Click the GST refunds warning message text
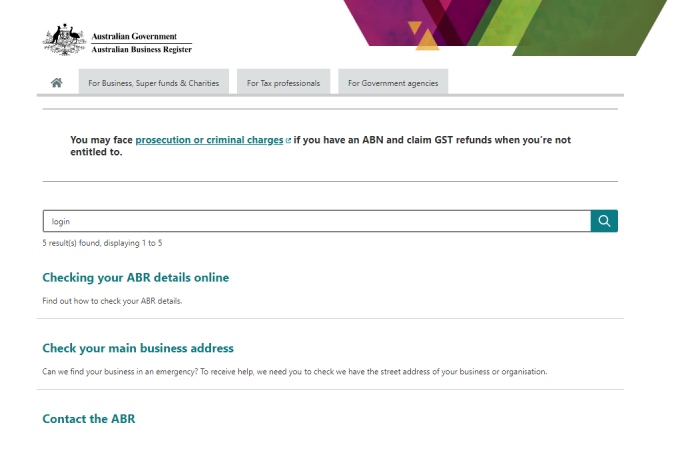This screenshot has width=700, height=450. click(x=321, y=146)
